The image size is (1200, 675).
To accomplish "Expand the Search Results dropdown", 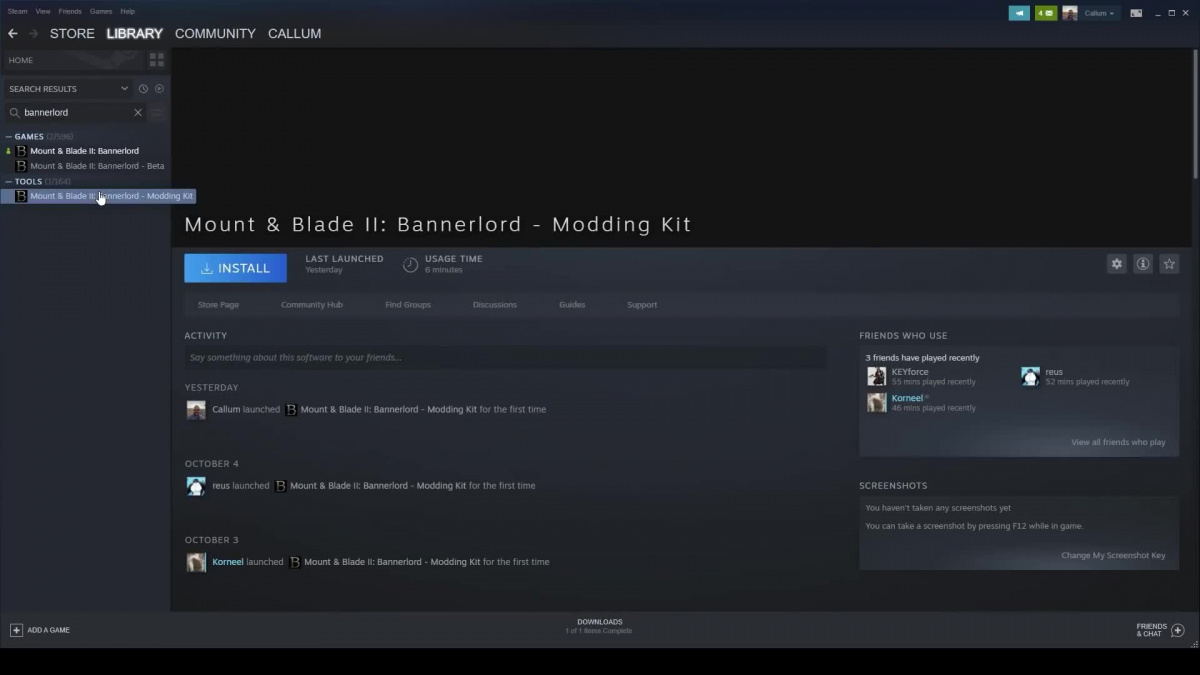I will tap(124, 89).
